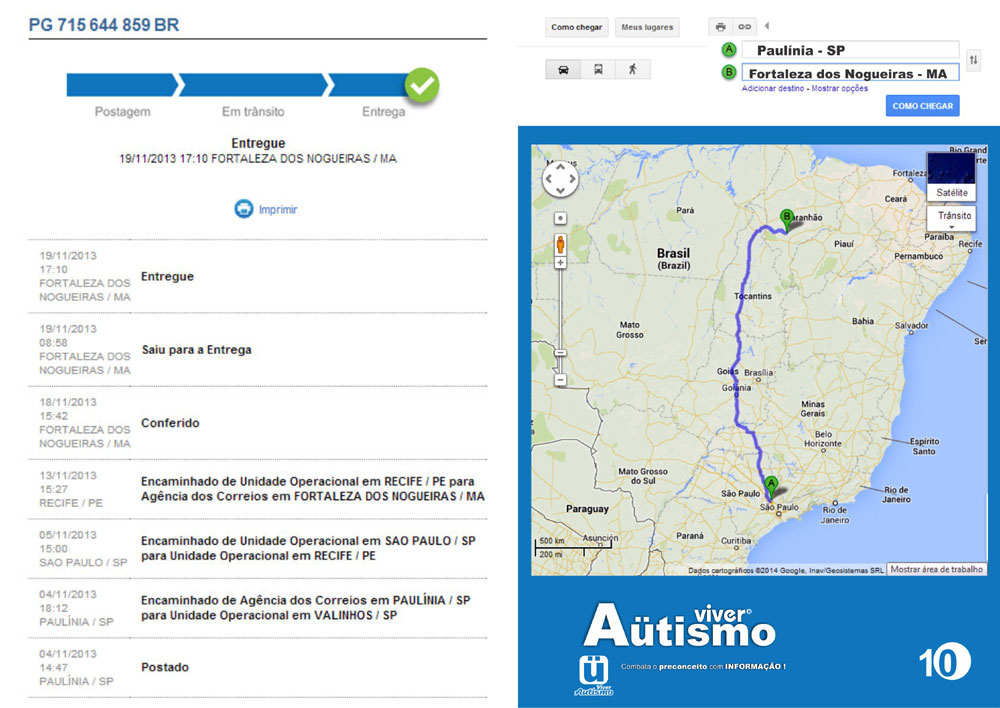This screenshot has height=708, width=1000.
Task: Open the Trânsito dropdown on map
Action: [950, 218]
